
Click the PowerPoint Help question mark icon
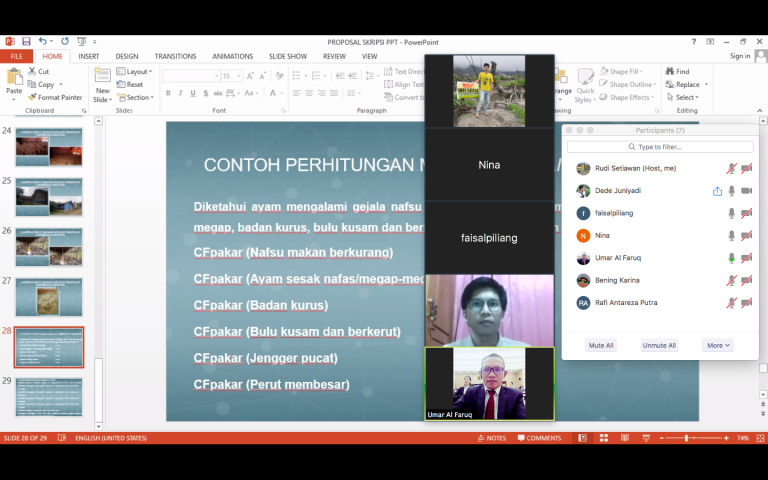[694, 42]
